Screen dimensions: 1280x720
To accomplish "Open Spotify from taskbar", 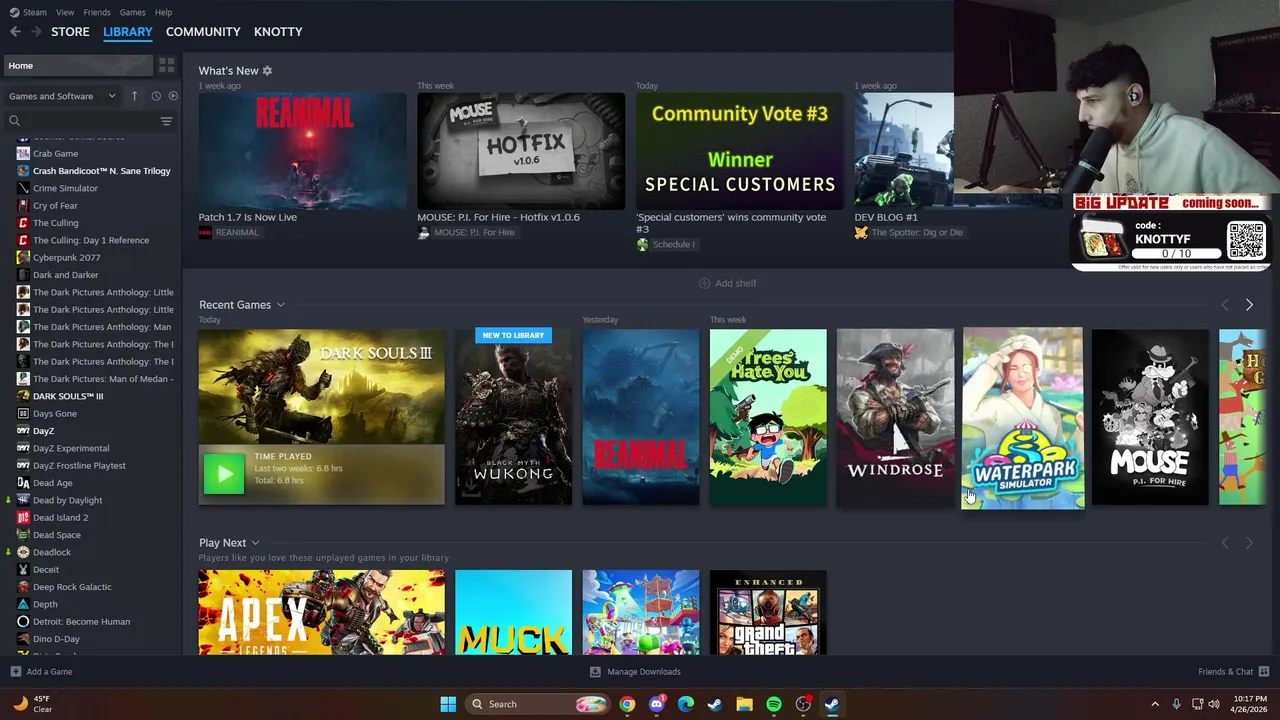I will tap(774, 704).
